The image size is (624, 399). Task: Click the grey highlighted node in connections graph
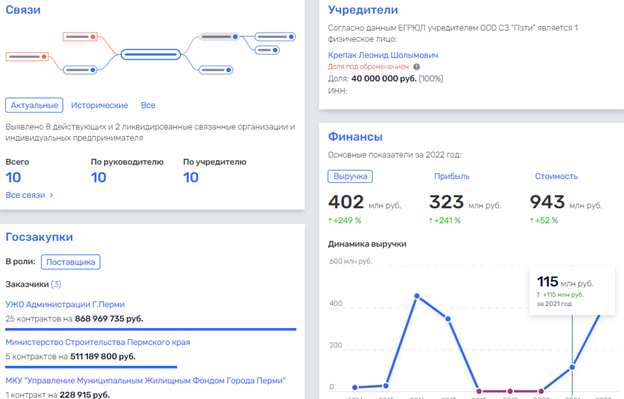click(219, 37)
